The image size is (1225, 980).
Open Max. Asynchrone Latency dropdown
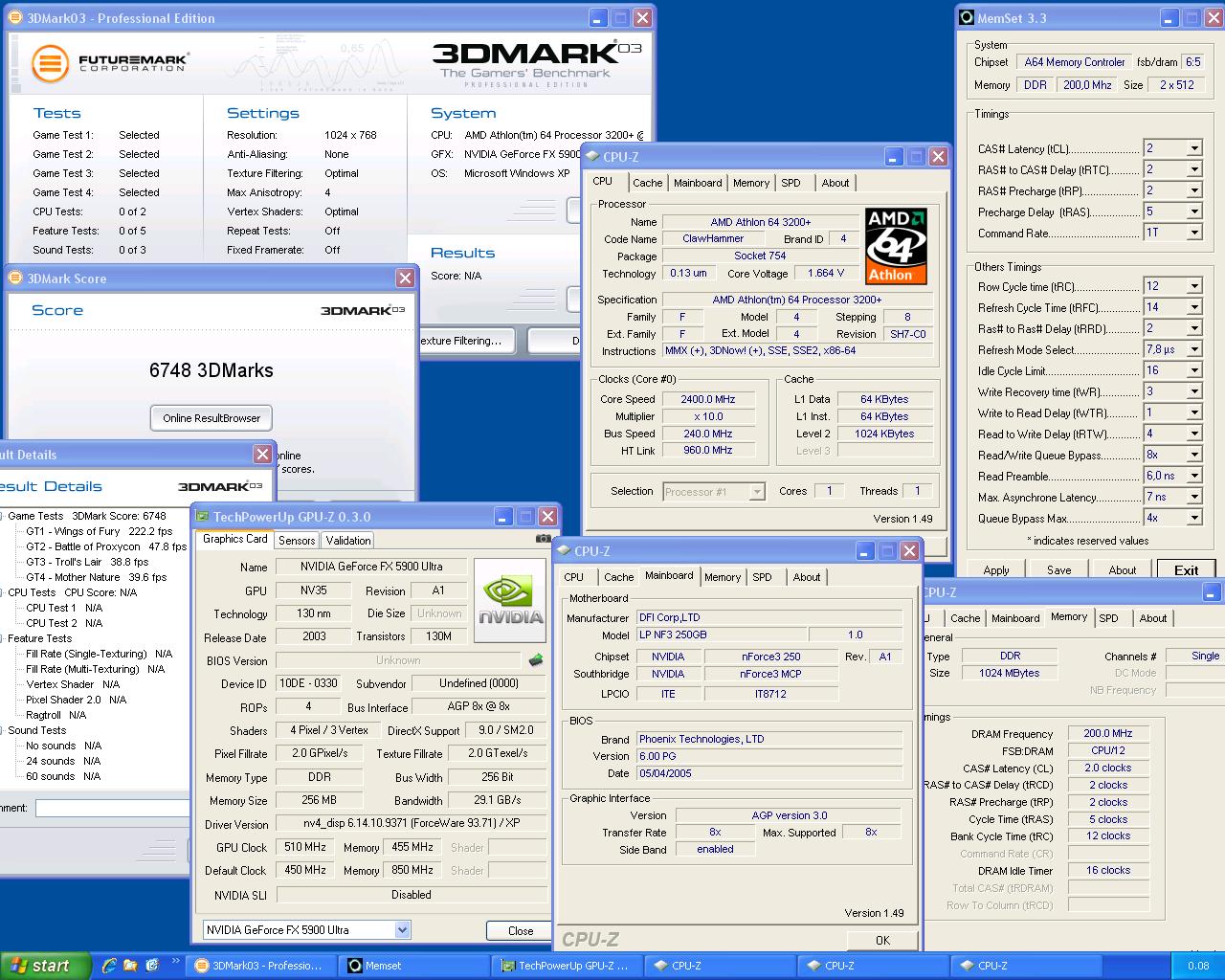click(1194, 497)
